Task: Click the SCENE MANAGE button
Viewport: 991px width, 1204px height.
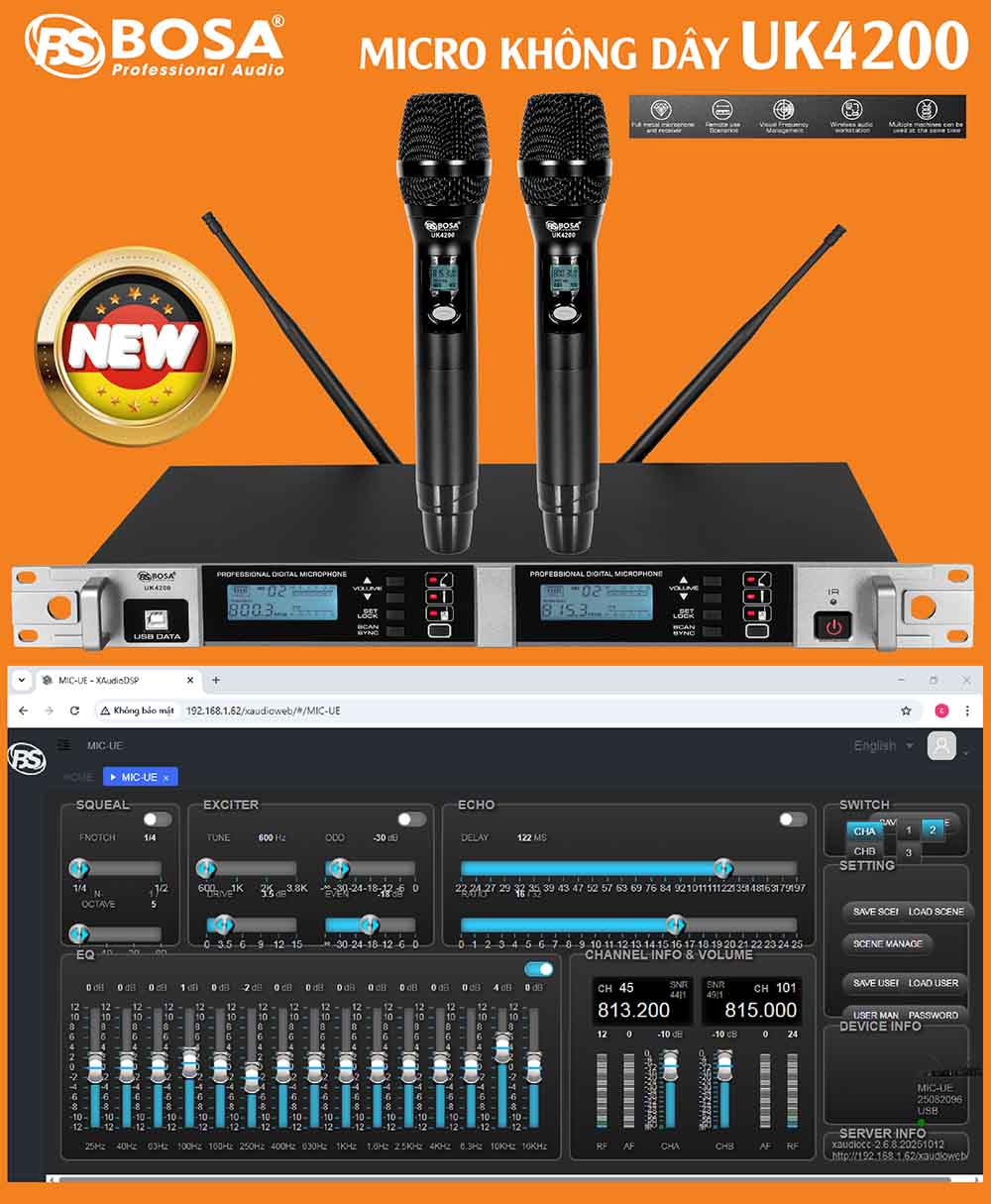Action: [887, 944]
